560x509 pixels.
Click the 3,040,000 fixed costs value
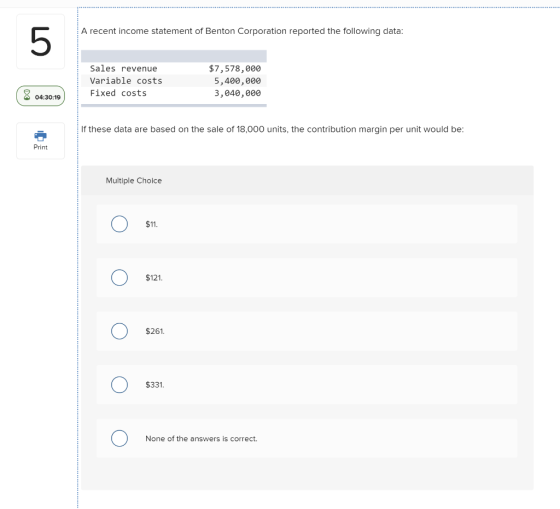238,93
